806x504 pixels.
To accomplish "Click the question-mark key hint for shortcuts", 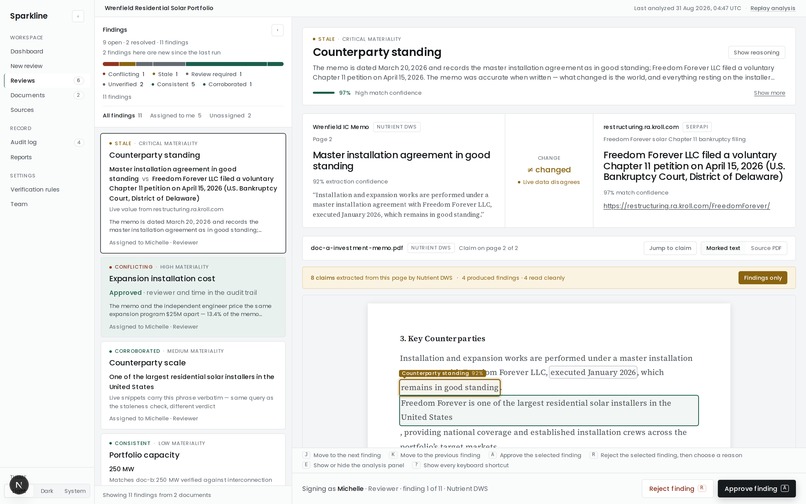I will click(416, 465).
